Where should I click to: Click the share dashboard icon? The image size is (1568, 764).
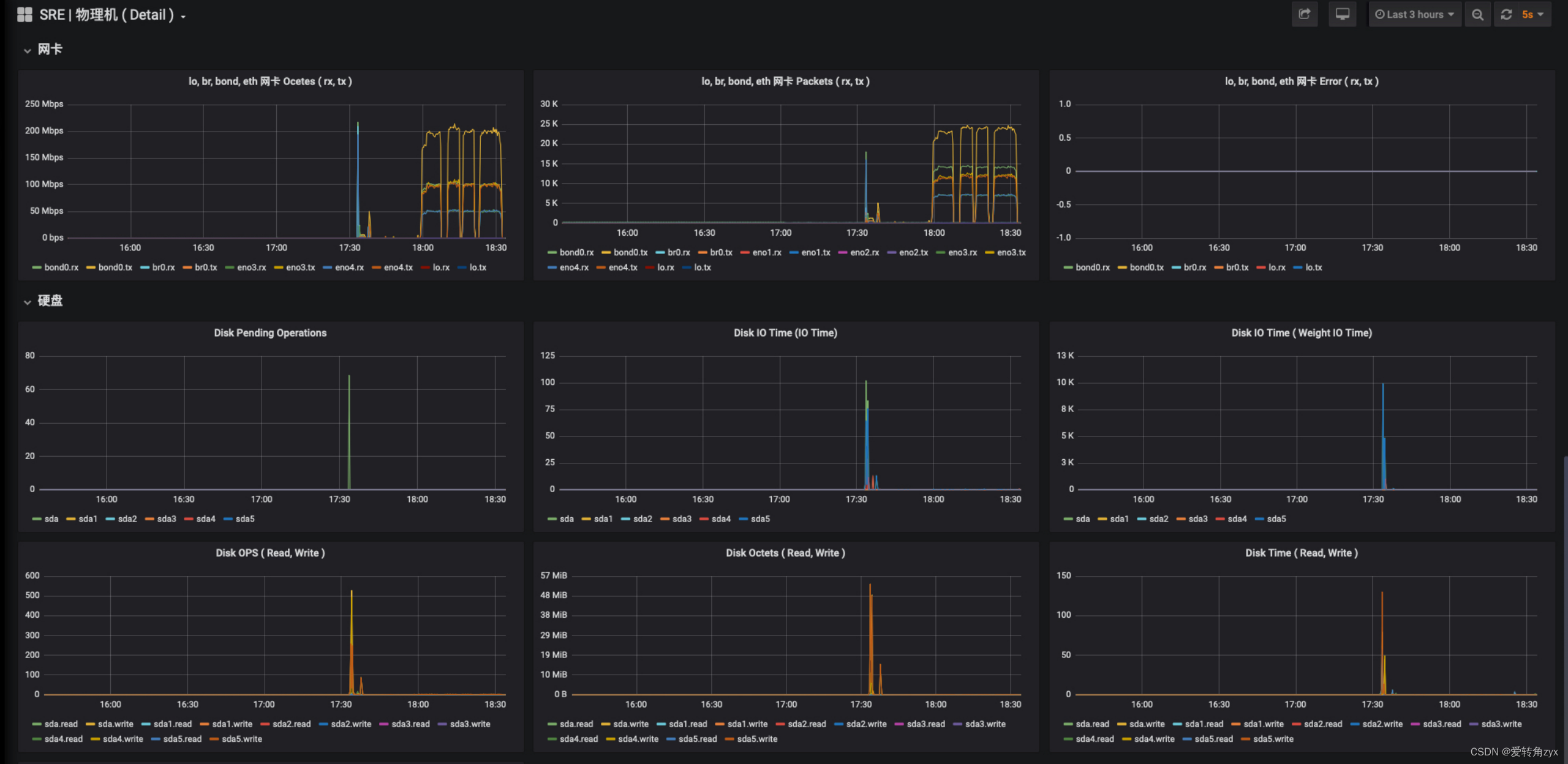[1304, 14]
